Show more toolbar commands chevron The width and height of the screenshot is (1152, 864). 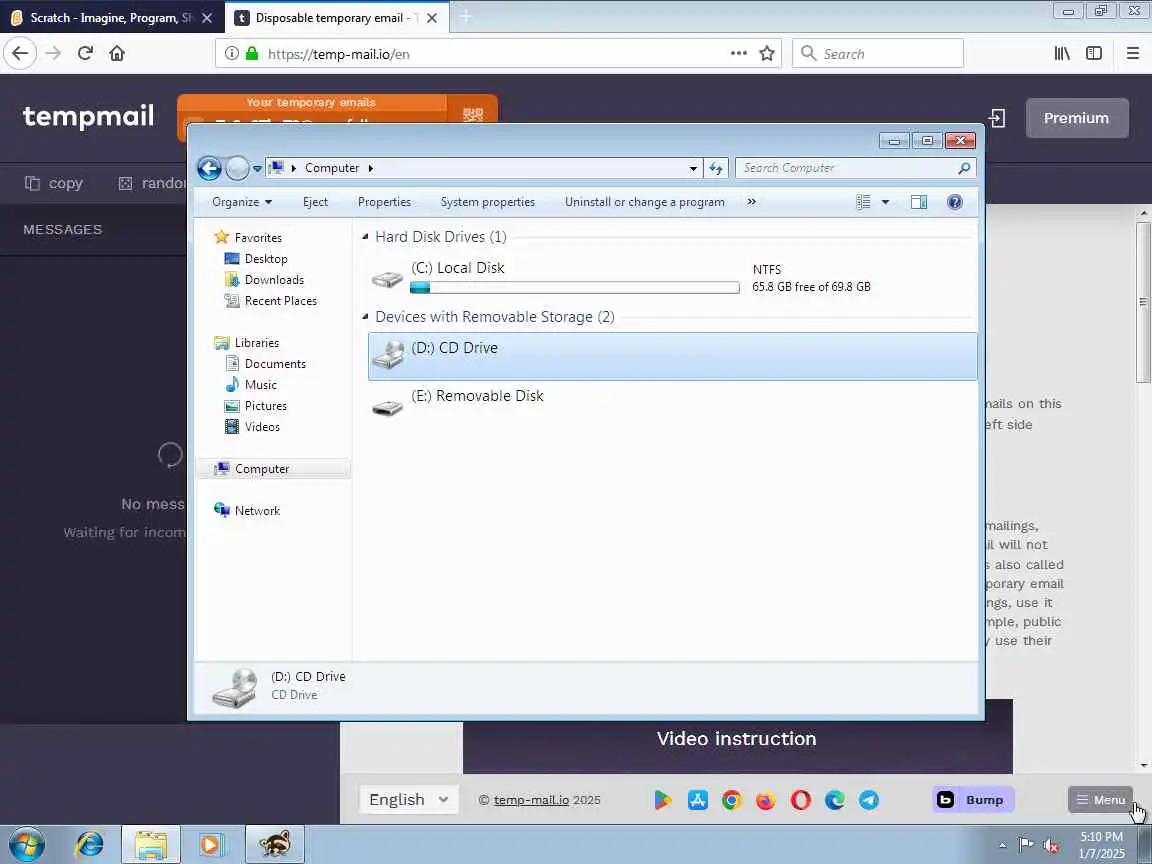[752, 201]
